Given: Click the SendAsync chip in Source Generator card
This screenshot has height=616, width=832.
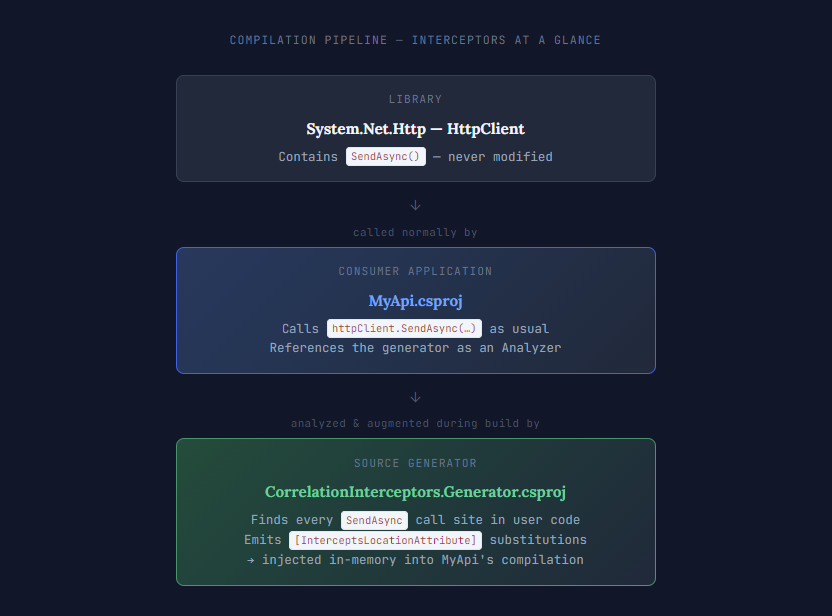Looking at the screenshot, I should 374,520.
